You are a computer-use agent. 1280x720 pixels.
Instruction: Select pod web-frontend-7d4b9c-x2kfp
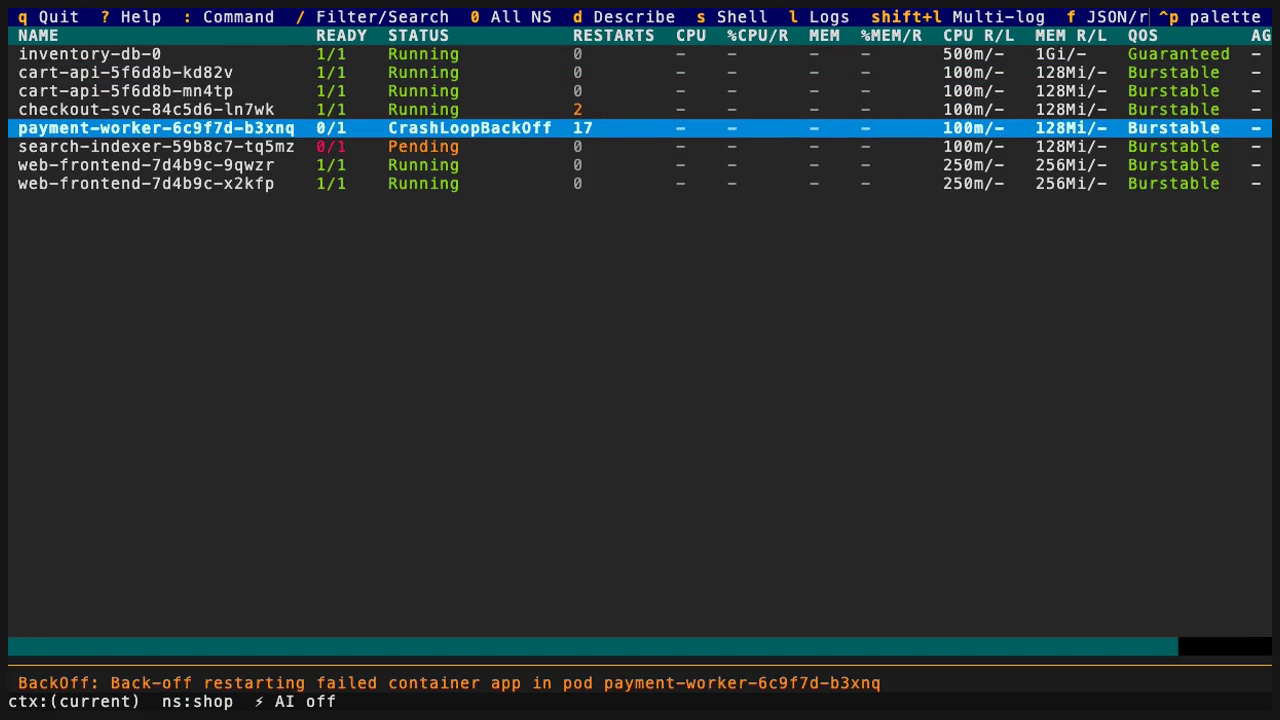[x=640, y=183]
